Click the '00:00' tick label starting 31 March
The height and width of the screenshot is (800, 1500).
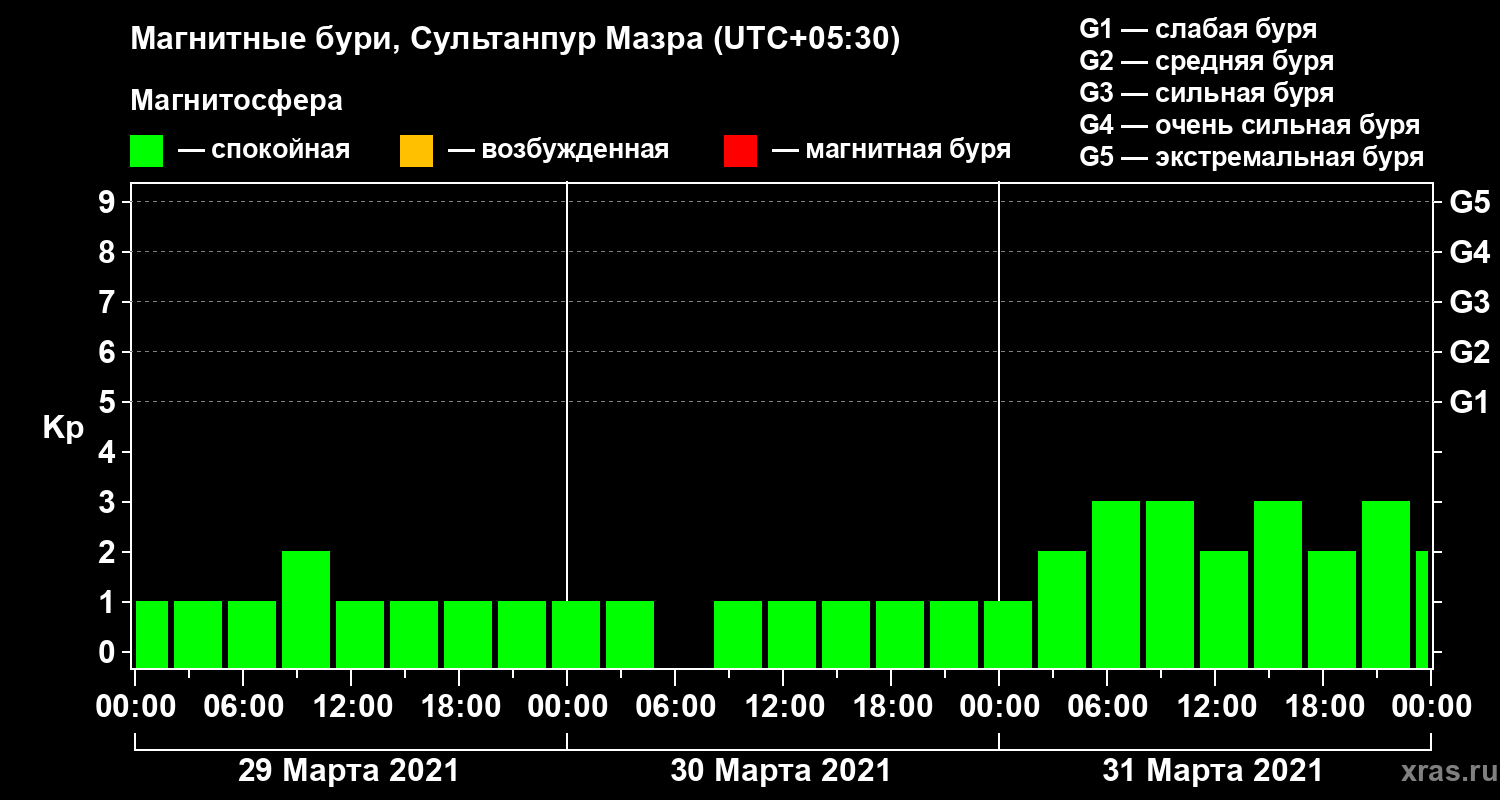click(998, 707)
